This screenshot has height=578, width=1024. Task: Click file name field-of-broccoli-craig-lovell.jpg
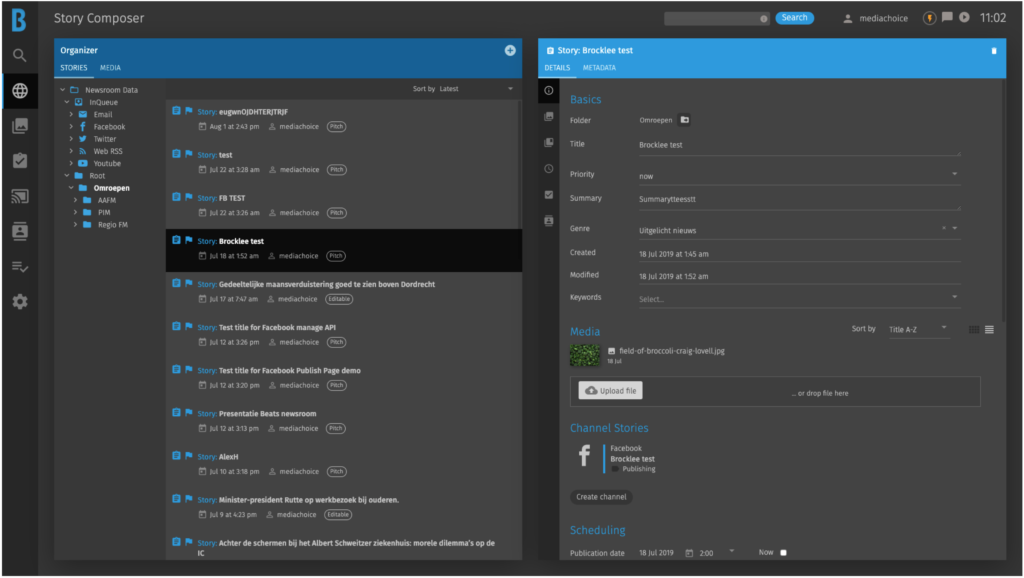(x=672, y=351)
